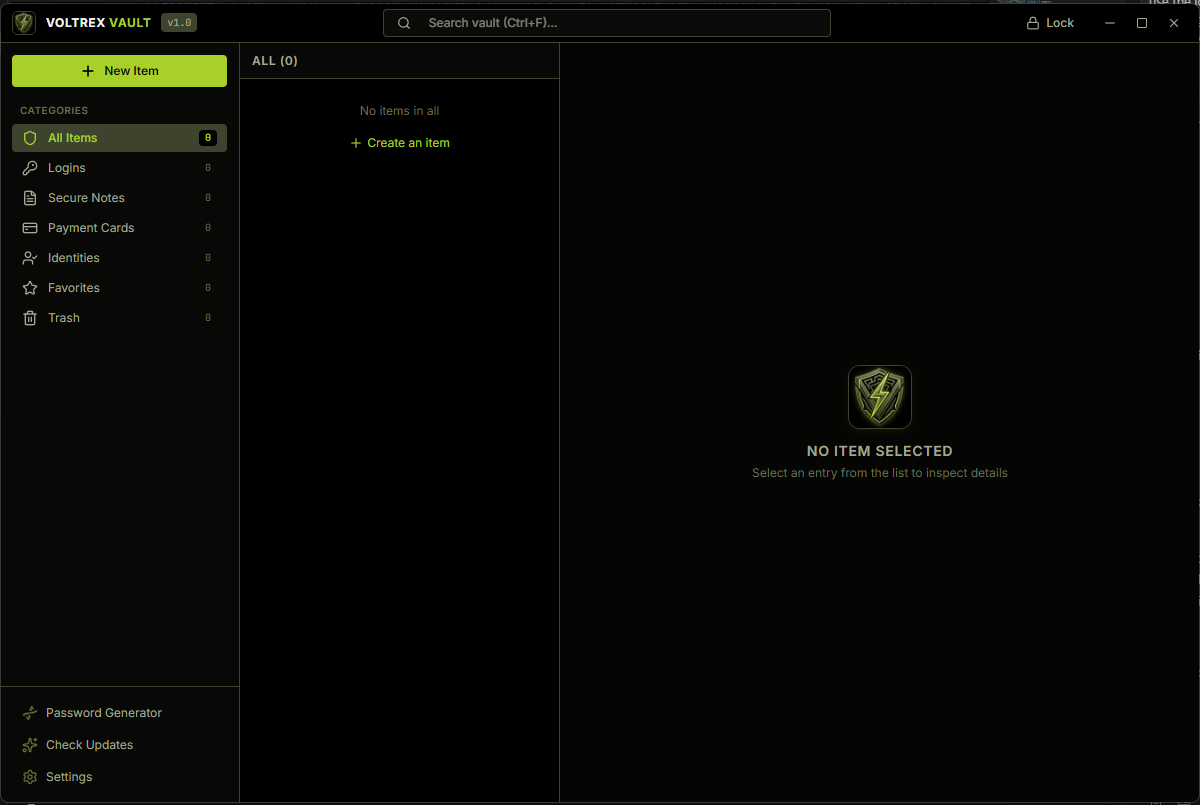Screen dimensions: 1200x805
Task: Maximize the Voltrex Vault window
Action: point(1142,23)
